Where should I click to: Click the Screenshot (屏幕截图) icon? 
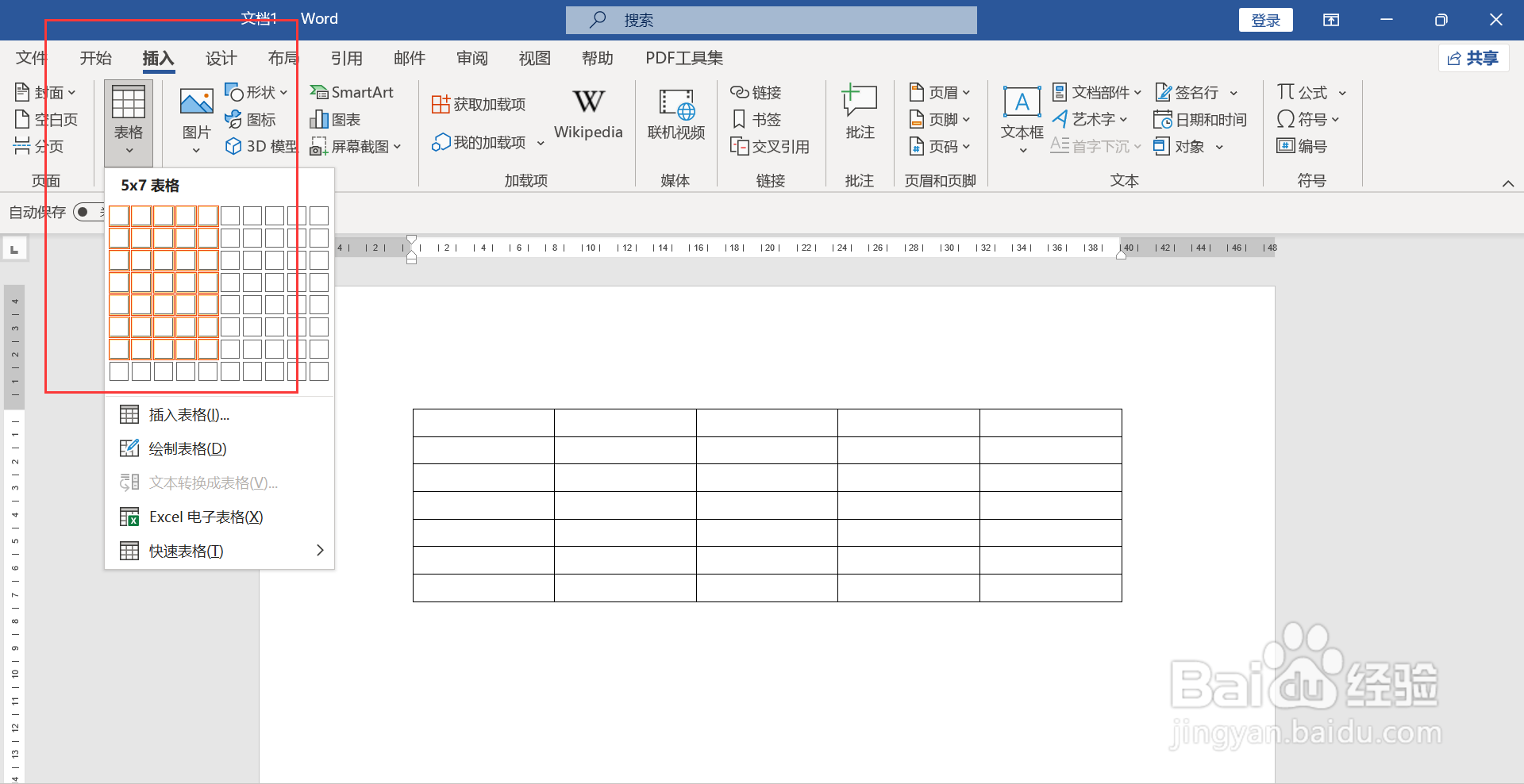pos(318,146)
